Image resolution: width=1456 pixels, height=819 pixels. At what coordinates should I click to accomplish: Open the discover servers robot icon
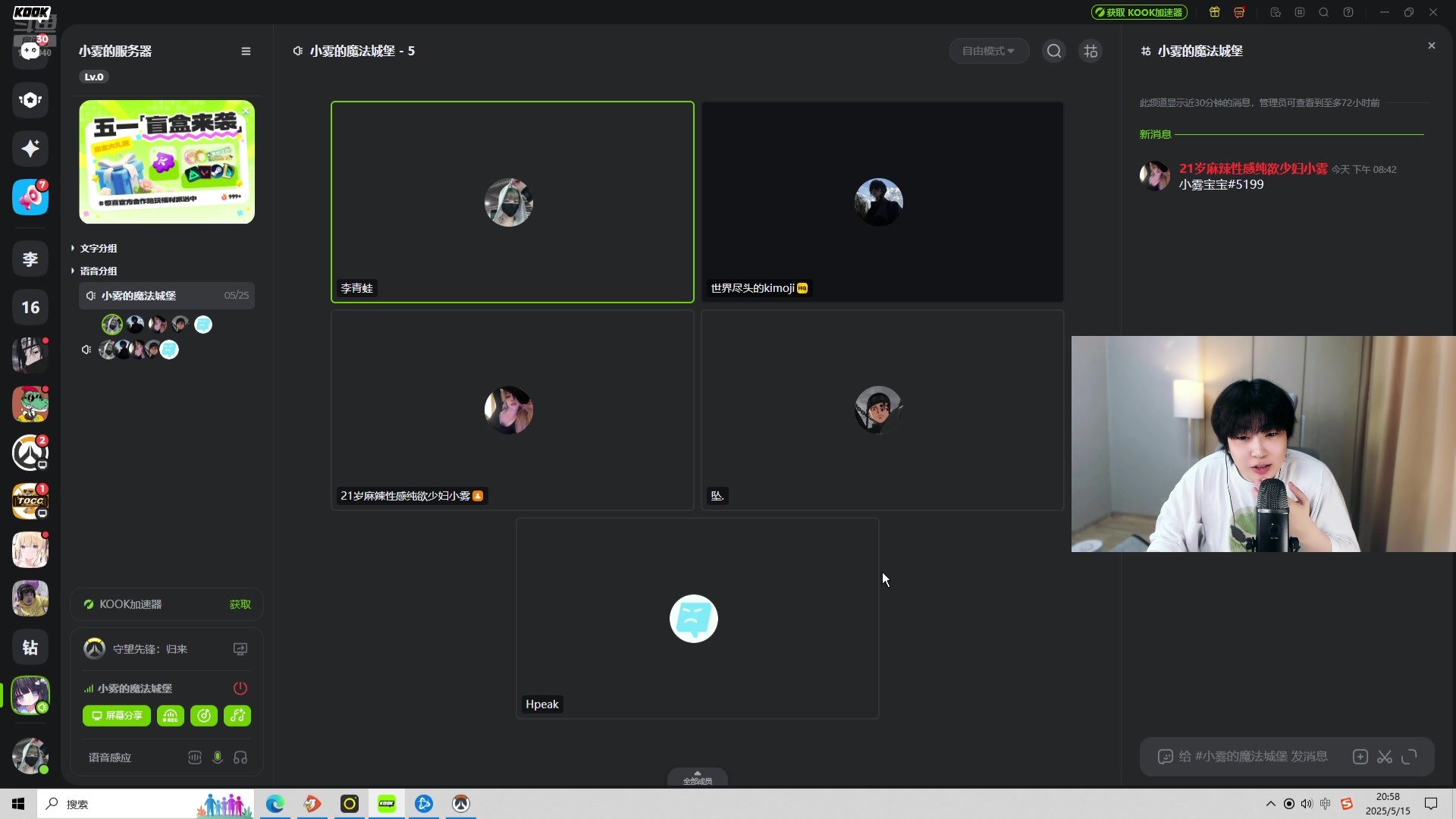[30, 99]
